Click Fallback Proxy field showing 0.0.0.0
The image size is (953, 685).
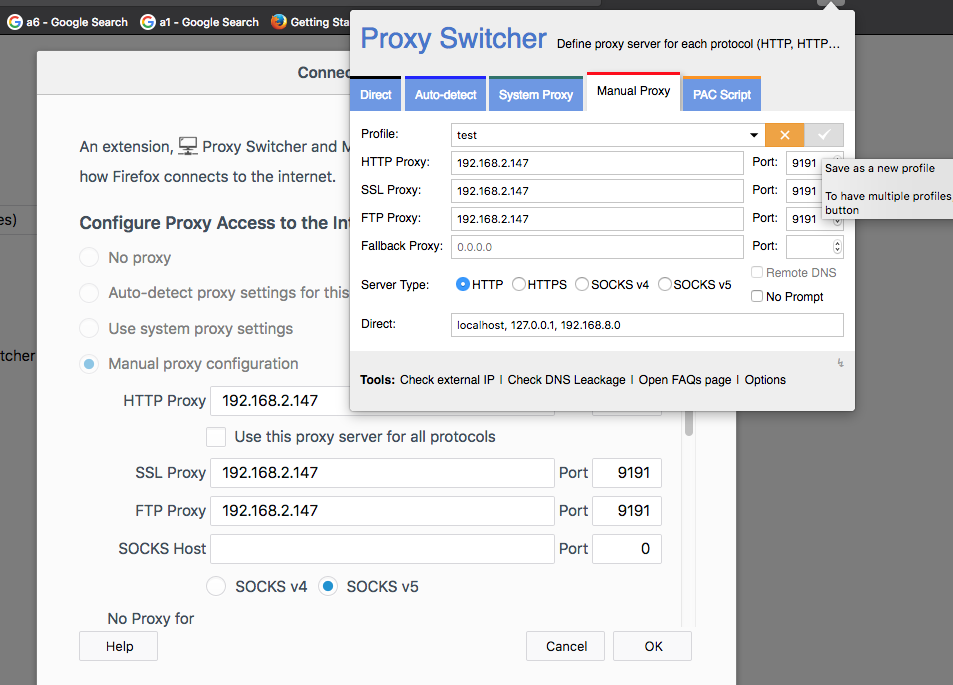(x=597, y=247)
